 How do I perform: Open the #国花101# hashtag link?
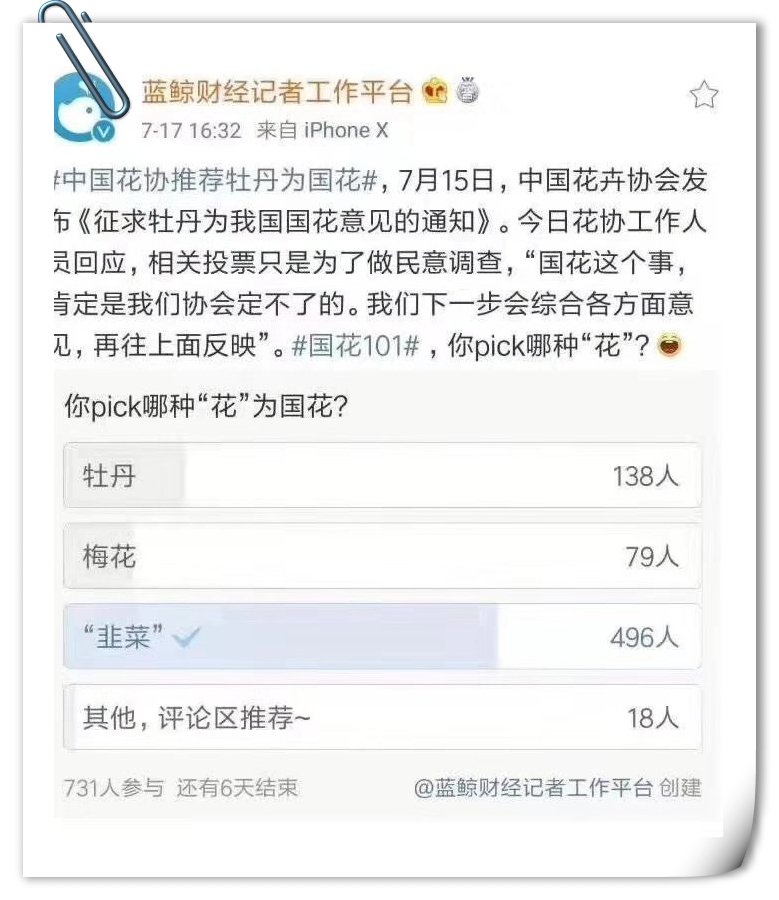355,346
